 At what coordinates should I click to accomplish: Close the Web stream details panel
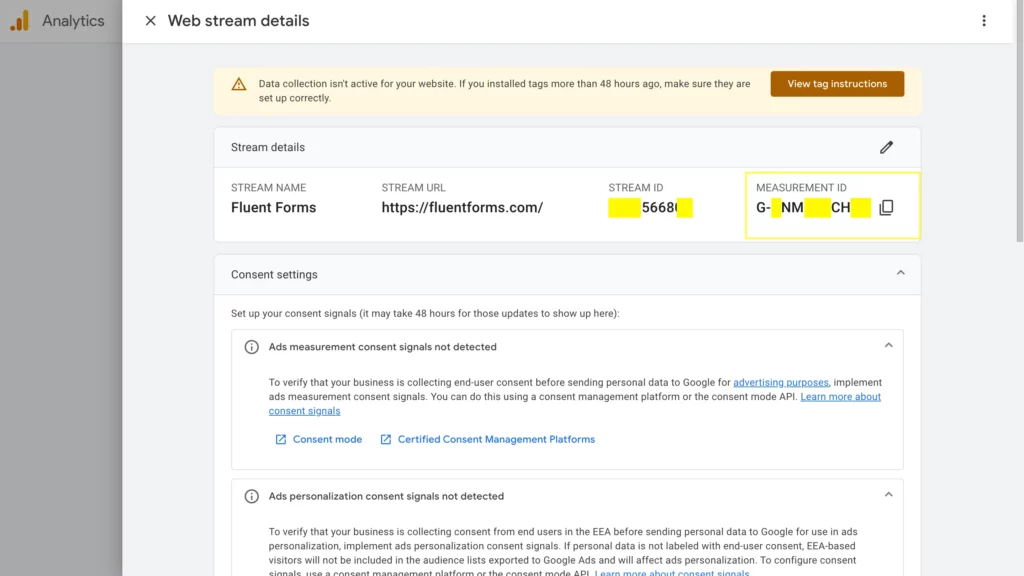150,21
